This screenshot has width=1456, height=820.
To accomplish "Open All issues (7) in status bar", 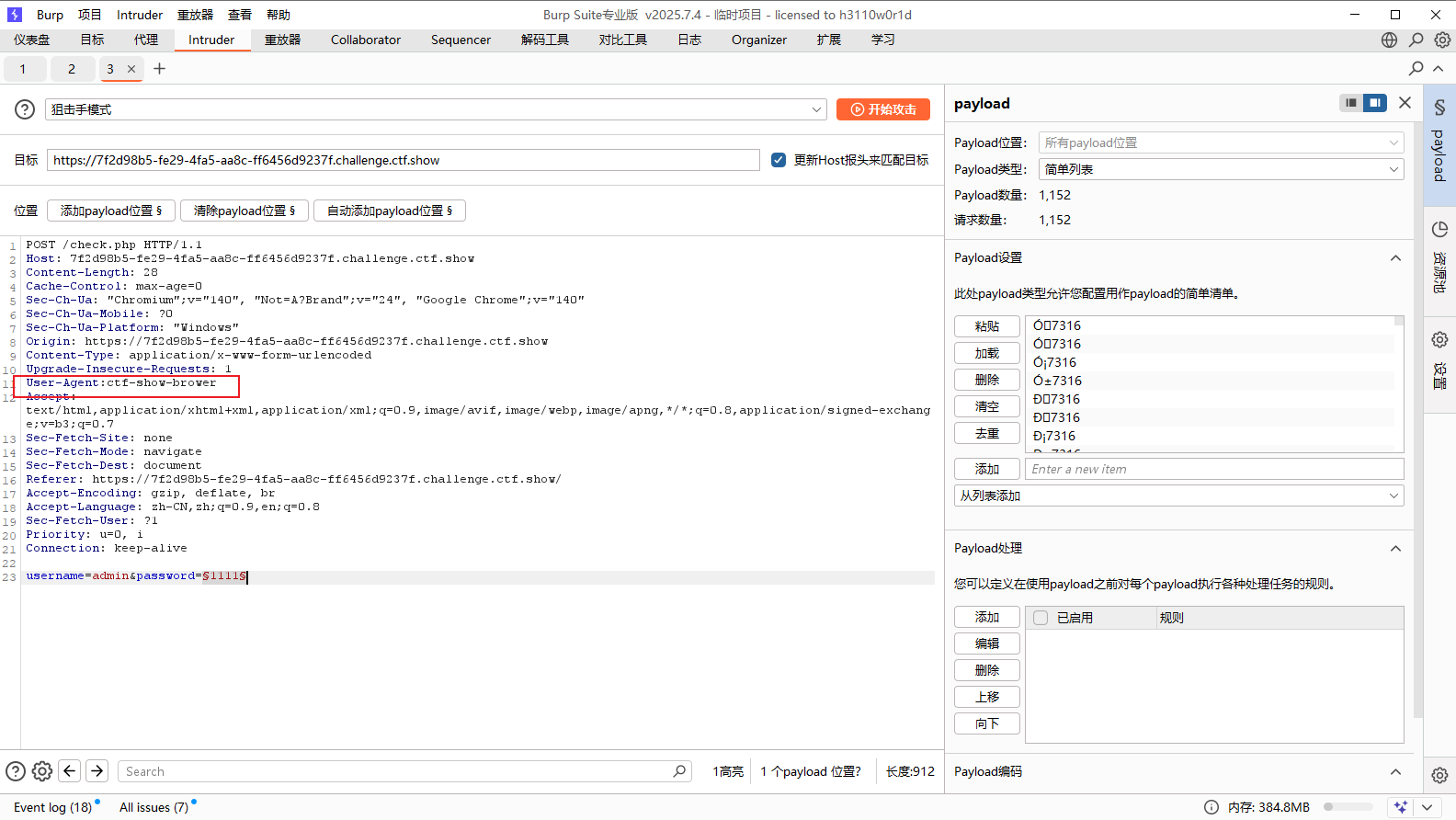I will click(x=154, y=807).
